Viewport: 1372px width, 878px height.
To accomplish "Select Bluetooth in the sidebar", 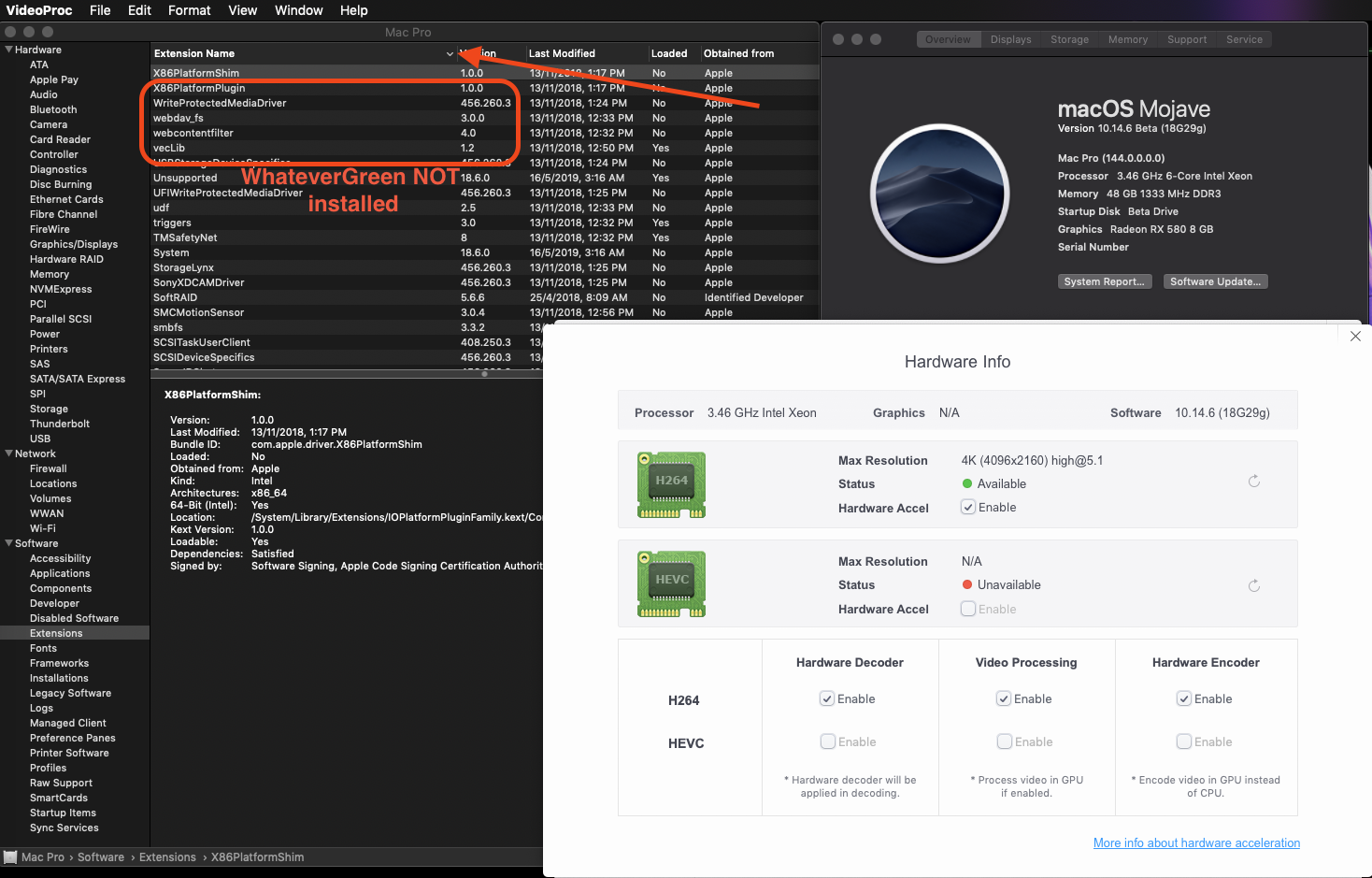I will point(53,109).
